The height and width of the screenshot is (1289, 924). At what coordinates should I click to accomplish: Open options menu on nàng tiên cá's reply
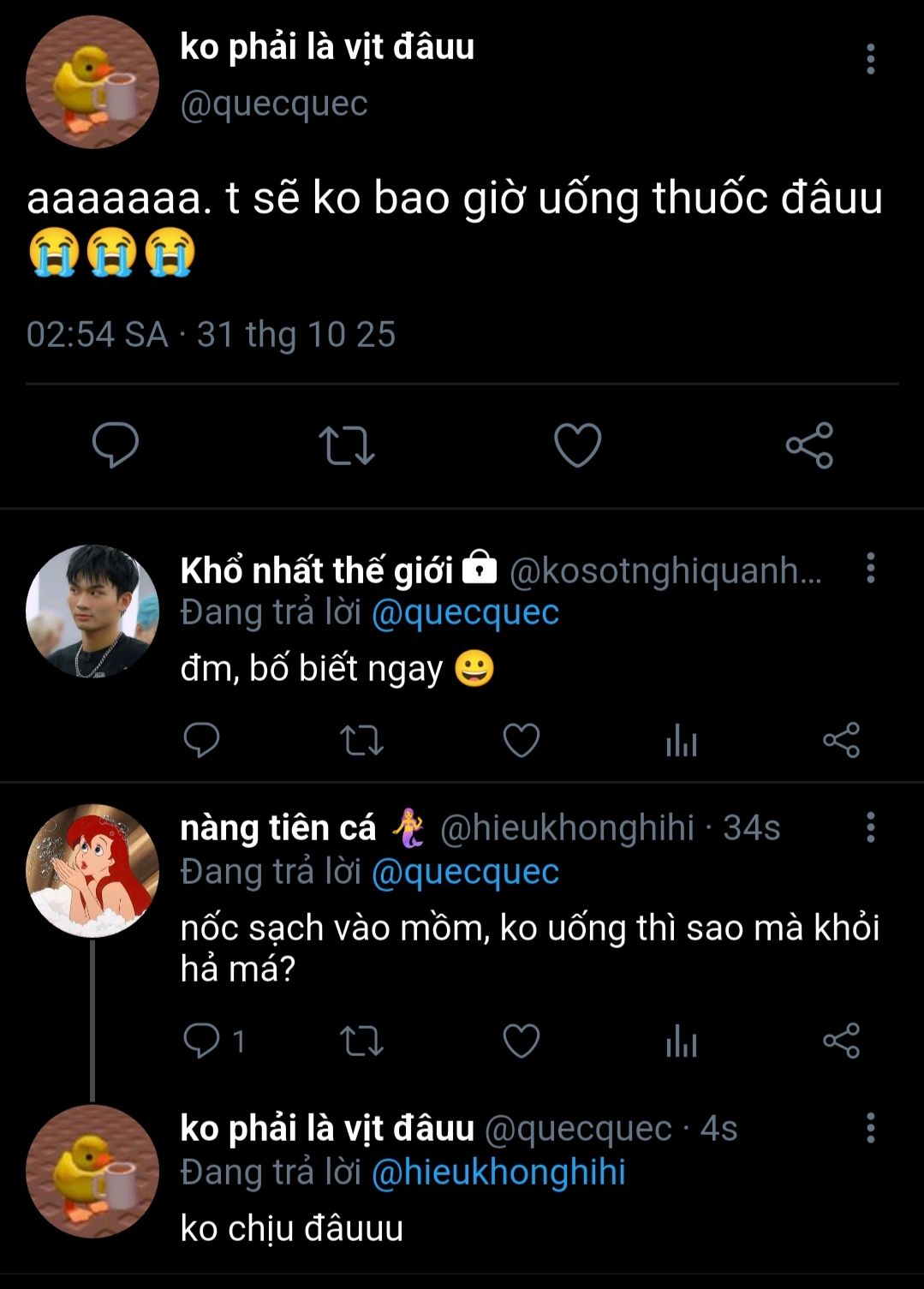870,827
